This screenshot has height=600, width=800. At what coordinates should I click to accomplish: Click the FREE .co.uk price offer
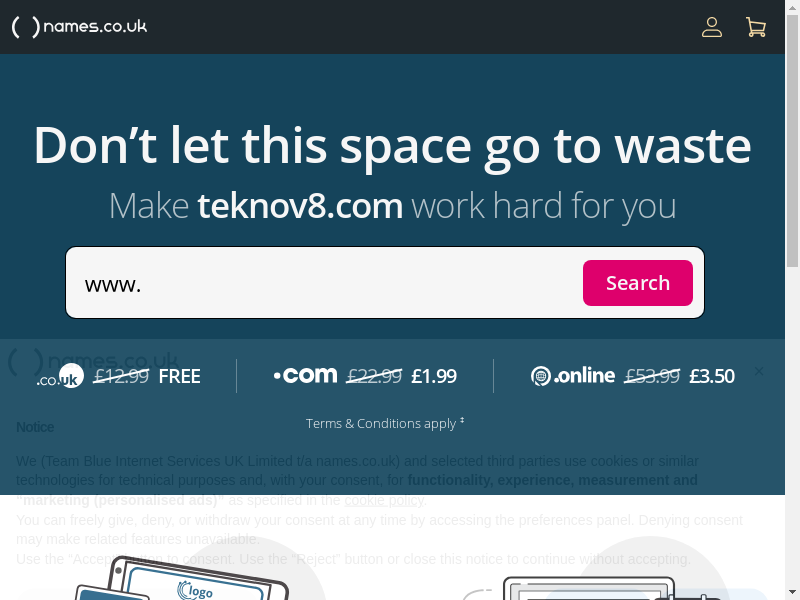tap(180, 377)
